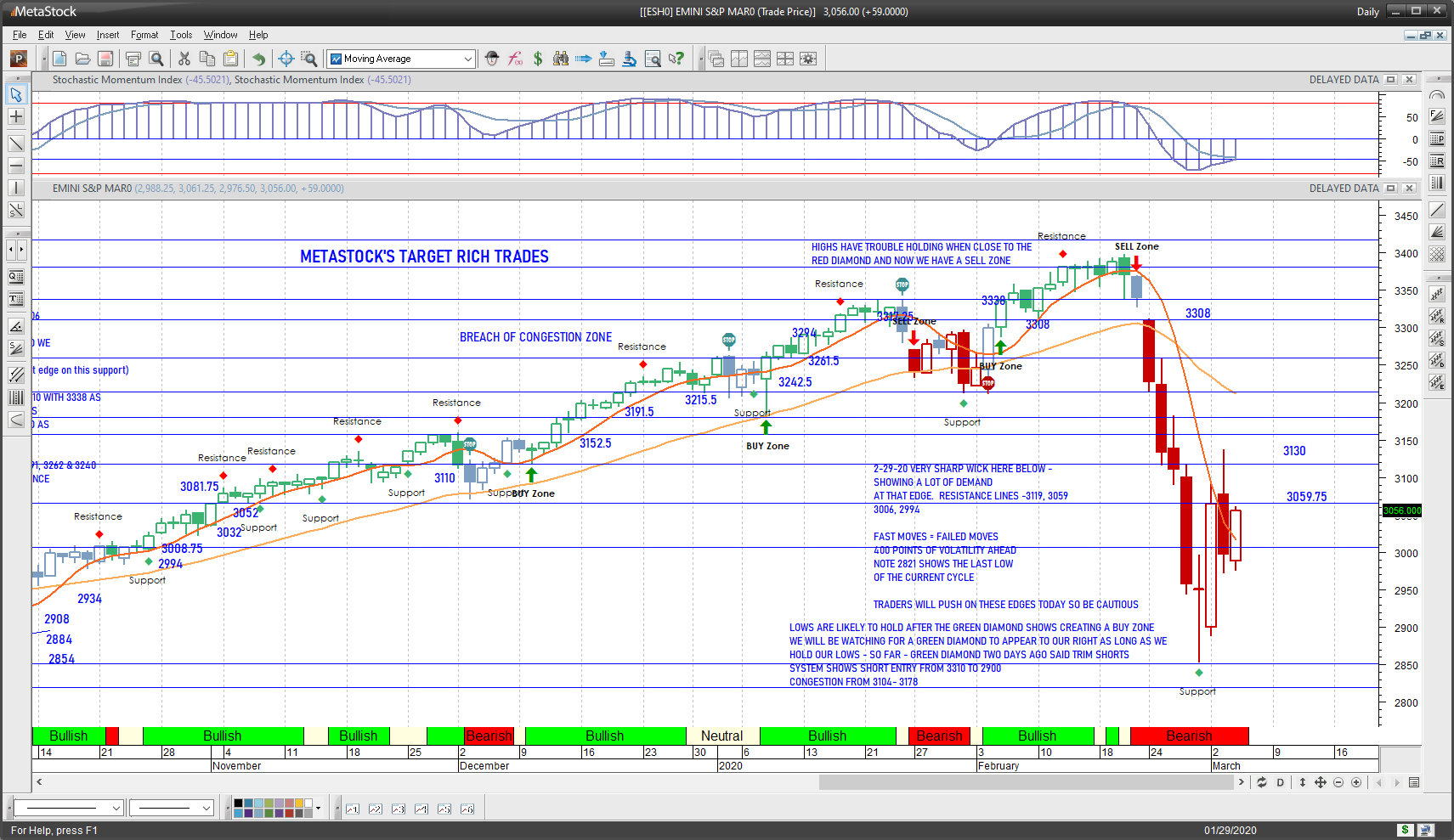Select the Cut scissors toolbar icon
This screenshot has width=1454, height=840.
coord(184,59)
